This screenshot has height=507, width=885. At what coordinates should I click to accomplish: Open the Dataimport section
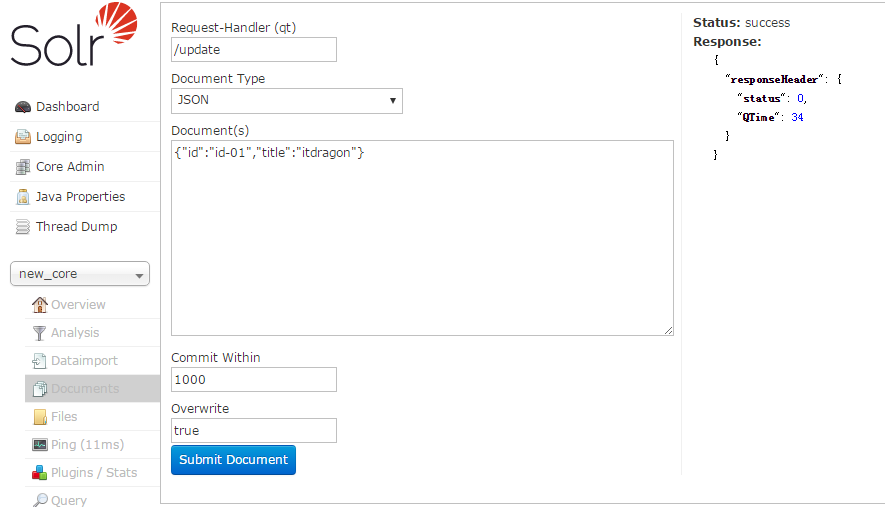pos(85,361)
